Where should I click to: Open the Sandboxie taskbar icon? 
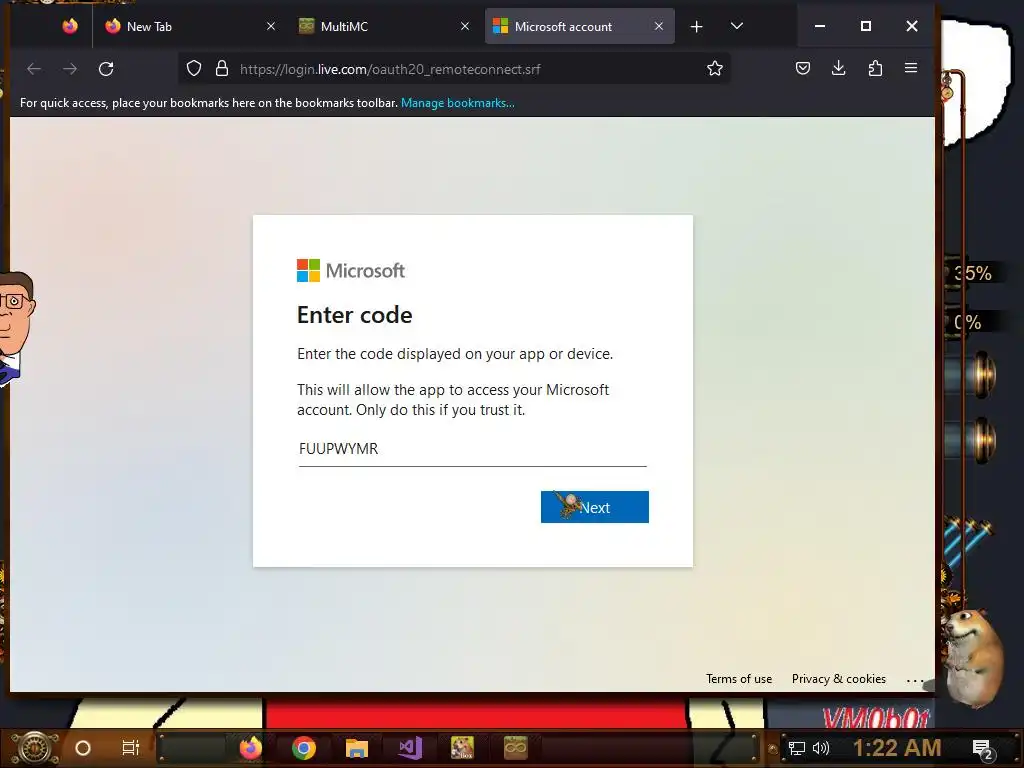coord(462,748)
